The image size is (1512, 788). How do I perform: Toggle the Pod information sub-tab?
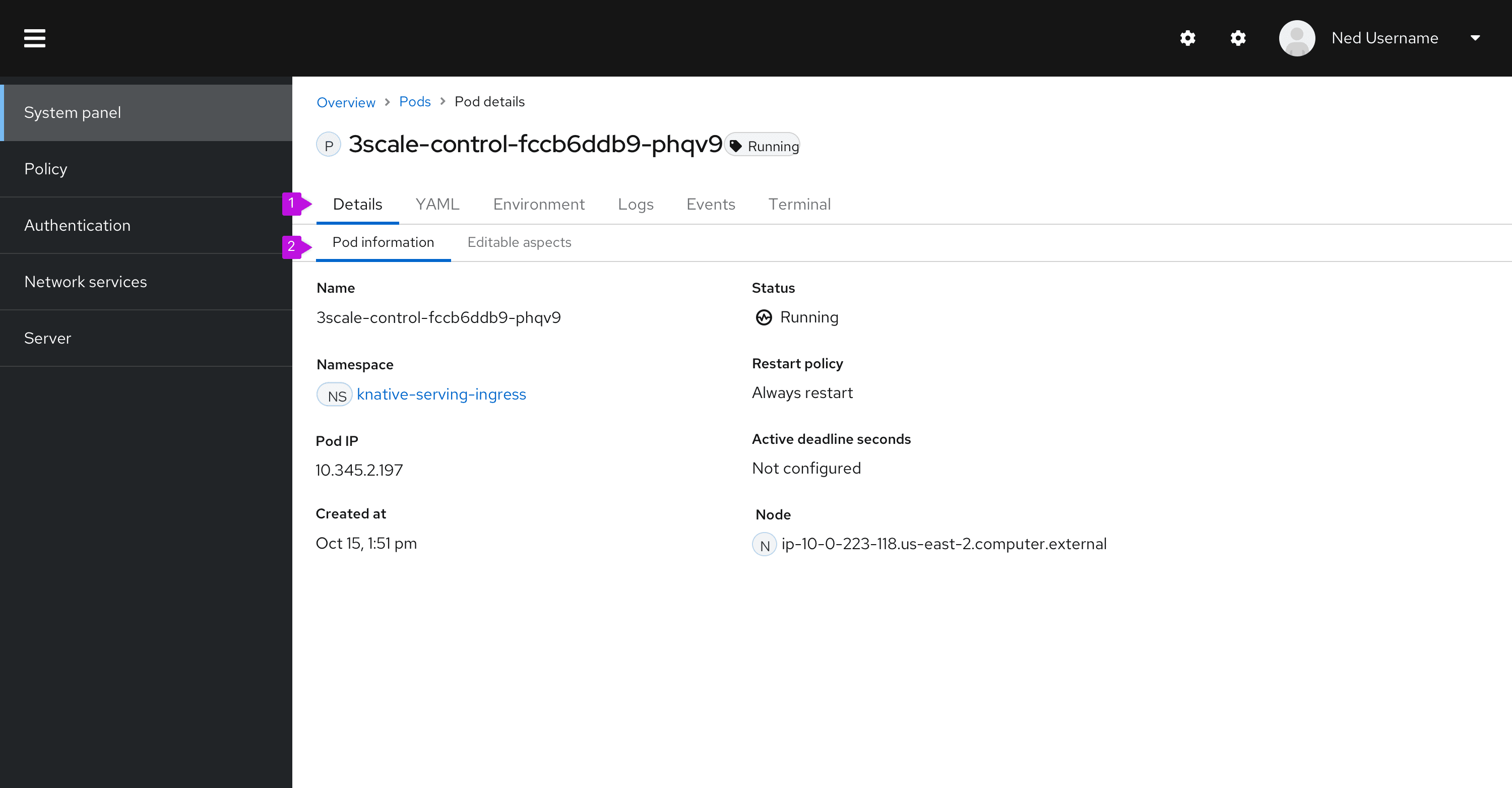[383, 242]
